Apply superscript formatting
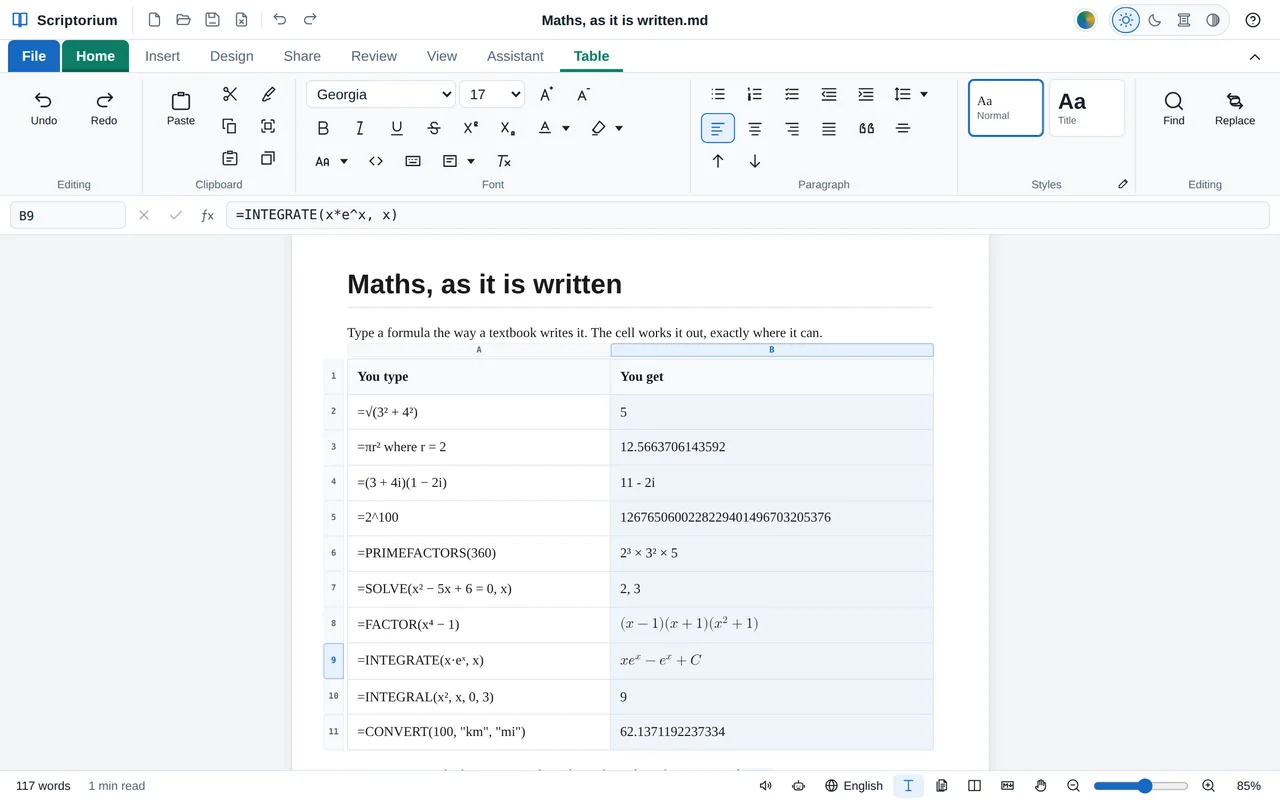 tap(471, 128)
